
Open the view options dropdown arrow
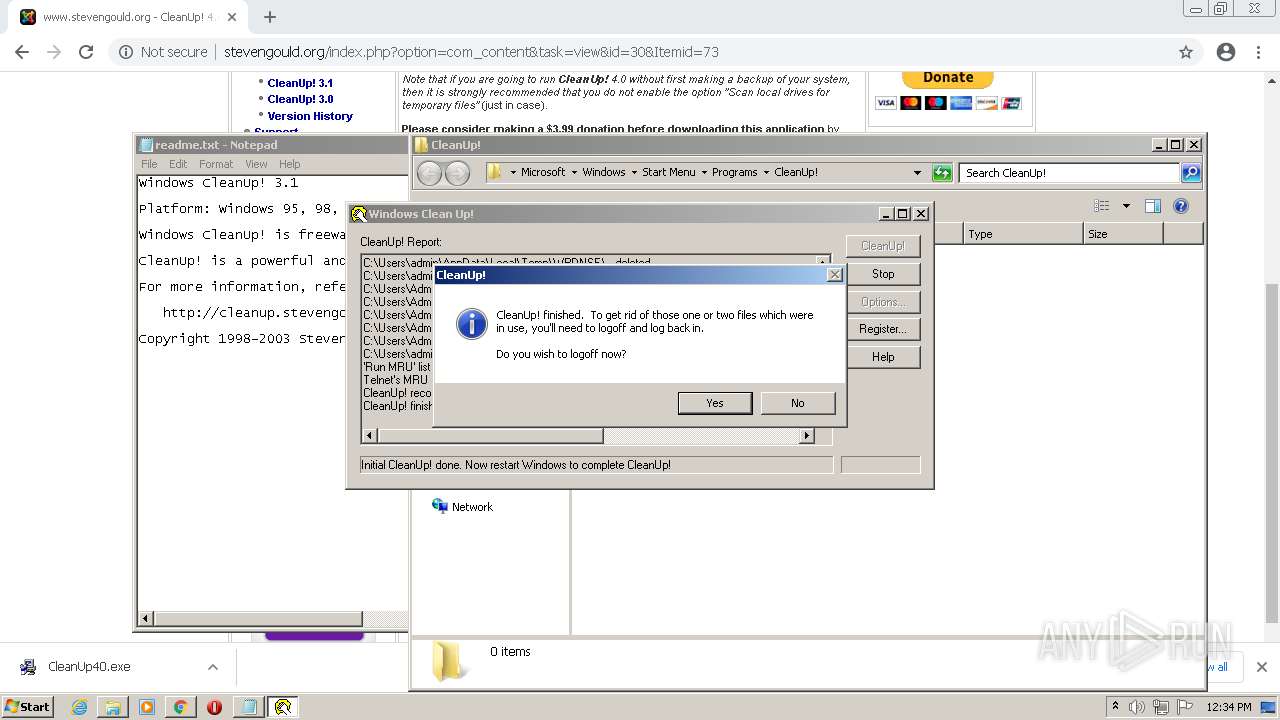[x=1126, y=206]
